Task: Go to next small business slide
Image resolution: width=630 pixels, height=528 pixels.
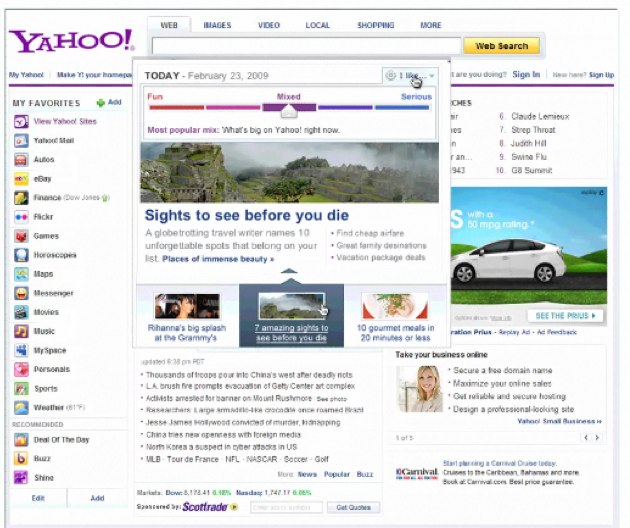Action: click(x=597, y=438)
